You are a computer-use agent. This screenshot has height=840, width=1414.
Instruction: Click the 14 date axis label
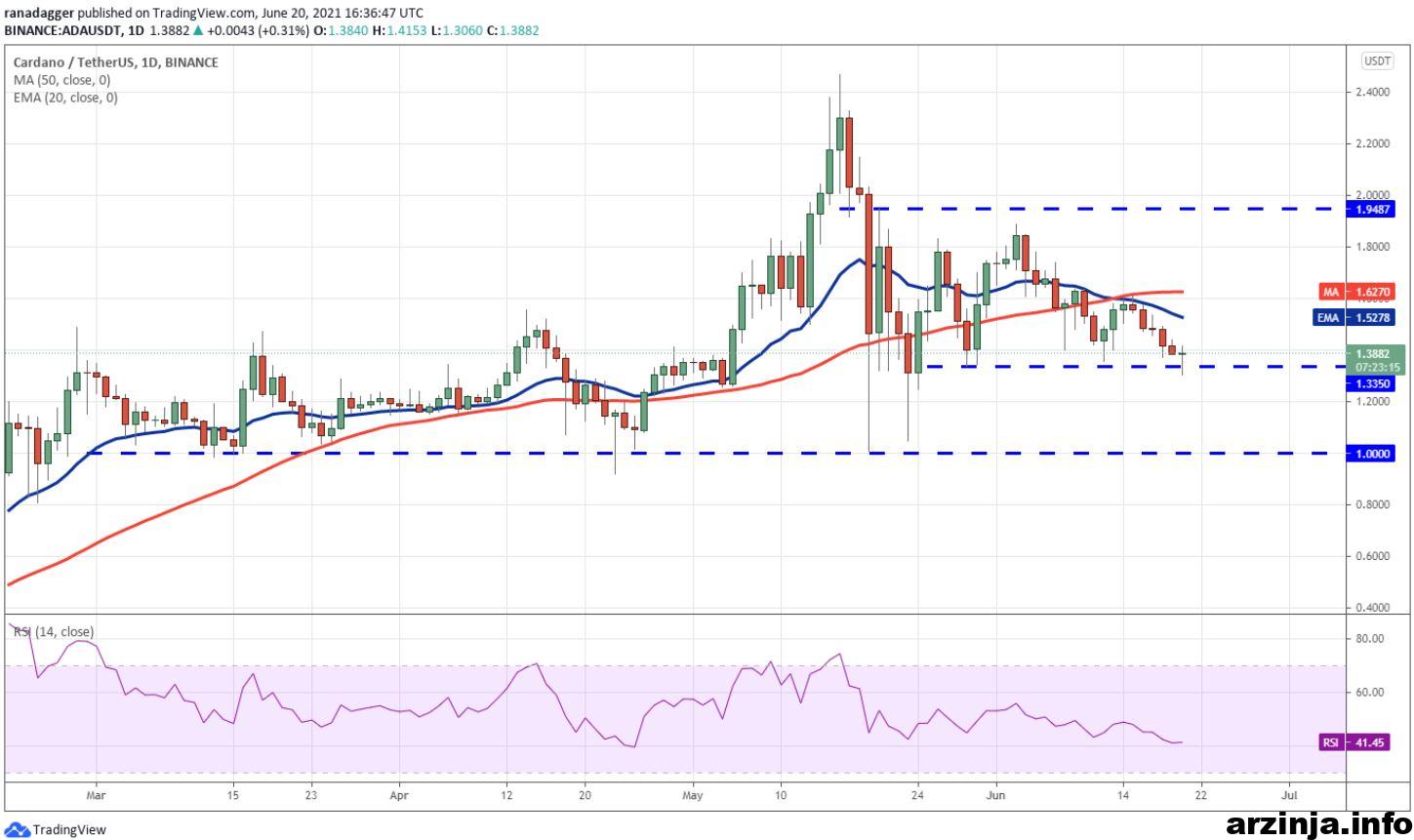(1122, 795)
